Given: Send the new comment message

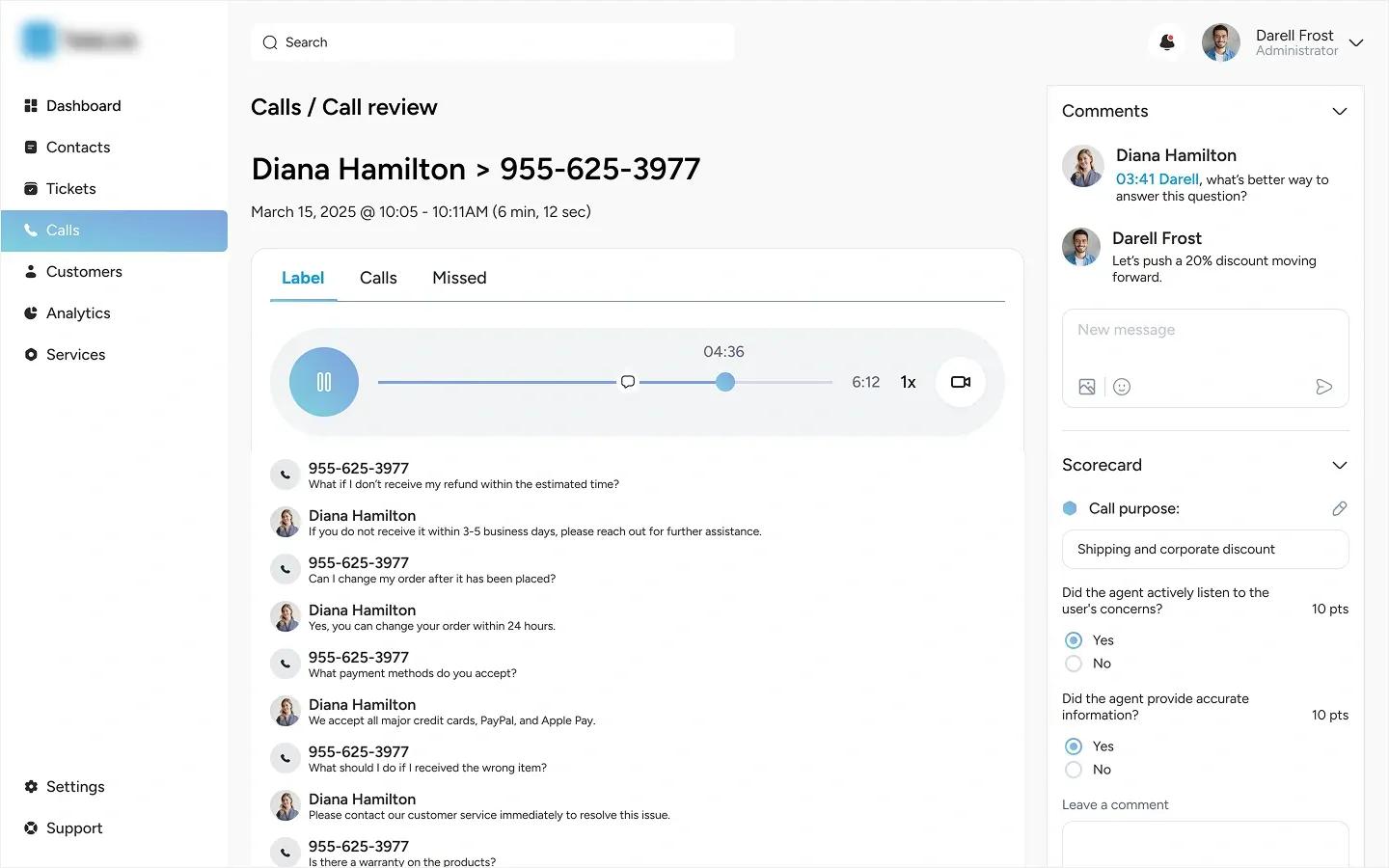Looking at the screenshot, I should 1324,386.
